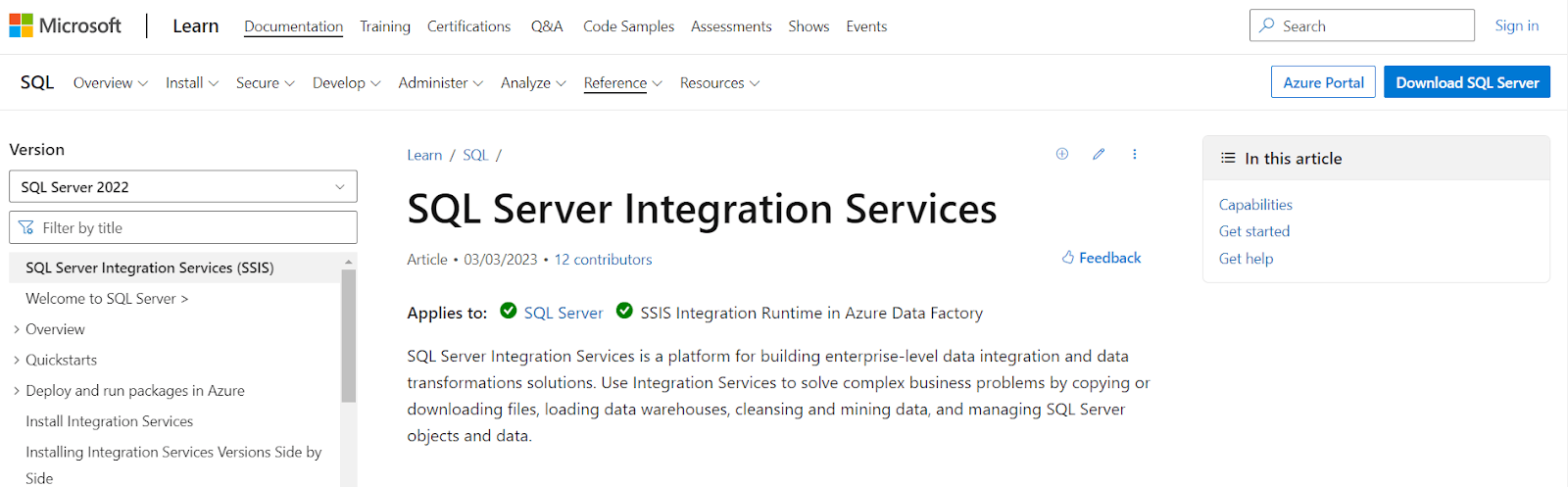Open the Documentation tab
Viewport: 1568px width, 487px height.
[294, 26]
